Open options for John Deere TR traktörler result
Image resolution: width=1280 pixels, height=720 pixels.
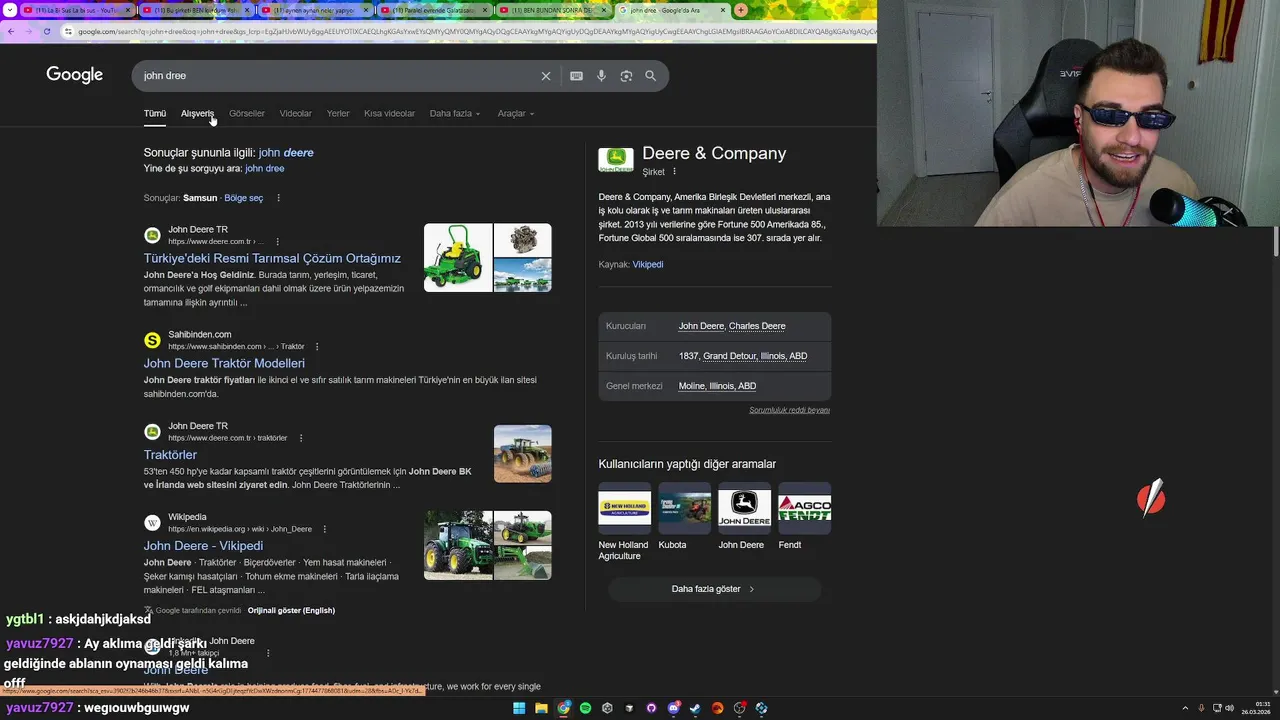[300, 438]
